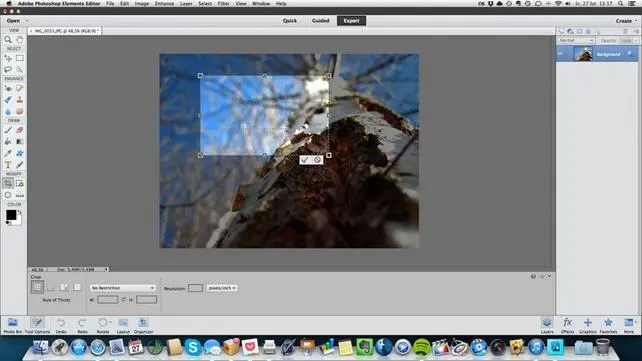Image resolution: width=642 pixels, height=361 pixels.
Task: Select the Straighten tool
Action: [x=20, y=195]
